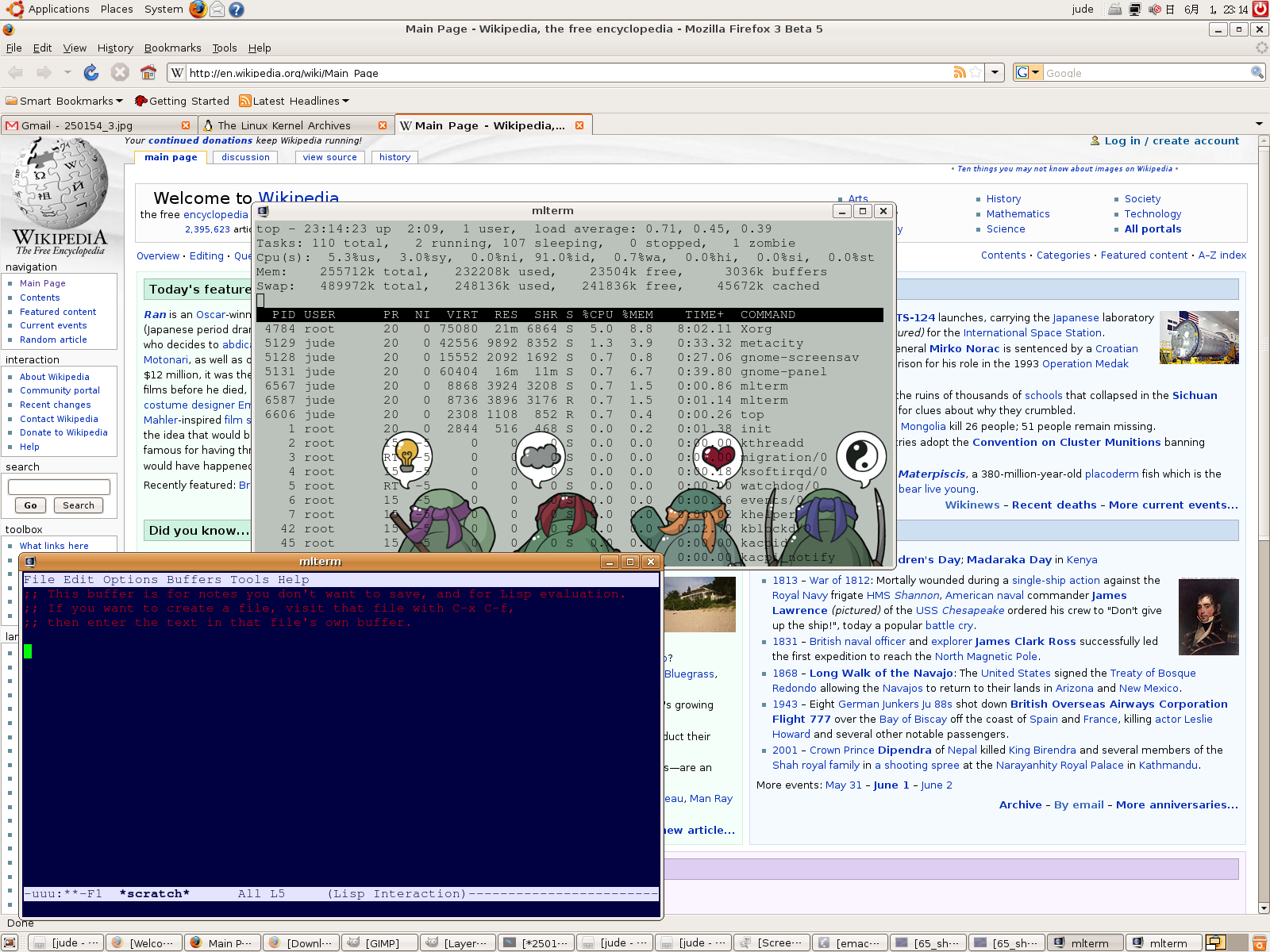Open the URL bar history dropdown
1270x952 pixels.
[996, 72]
